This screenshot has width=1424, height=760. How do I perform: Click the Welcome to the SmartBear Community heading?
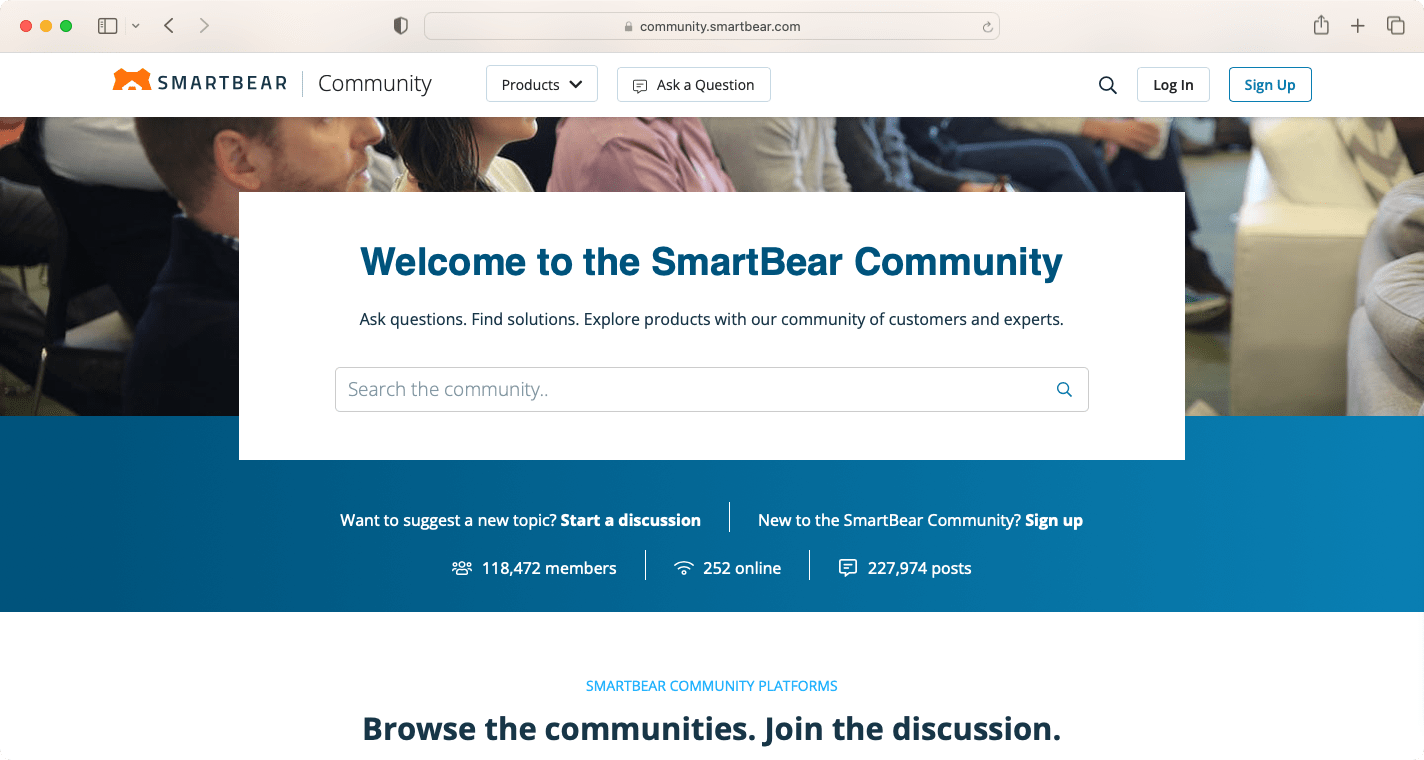coord(711,262)
